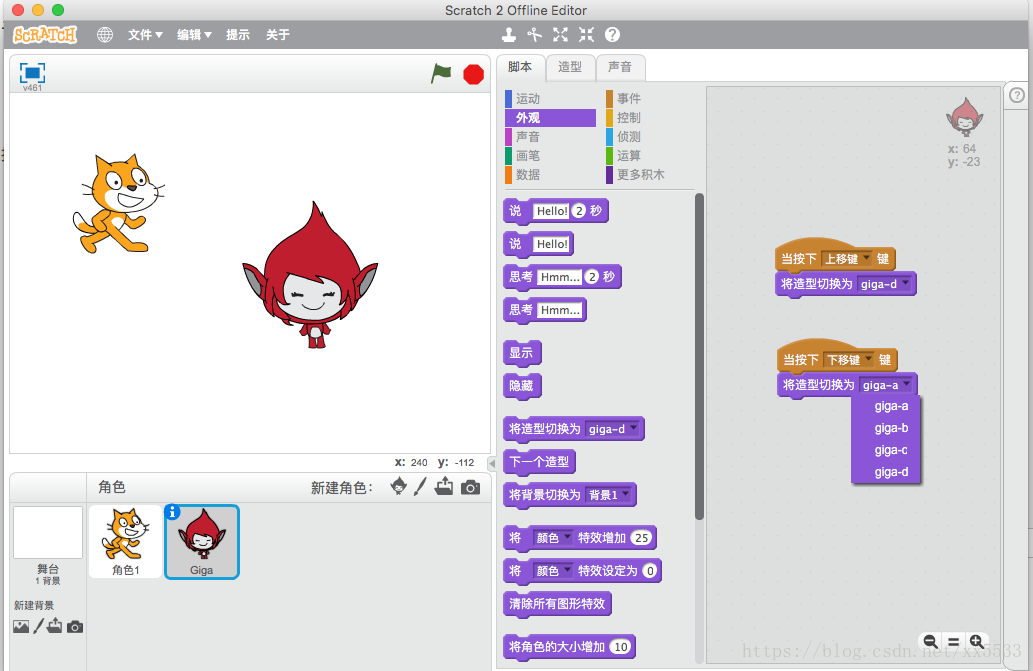The image size is (1033, 671).
Task: Choose new sprite from library icon
Action: (398, 487)
